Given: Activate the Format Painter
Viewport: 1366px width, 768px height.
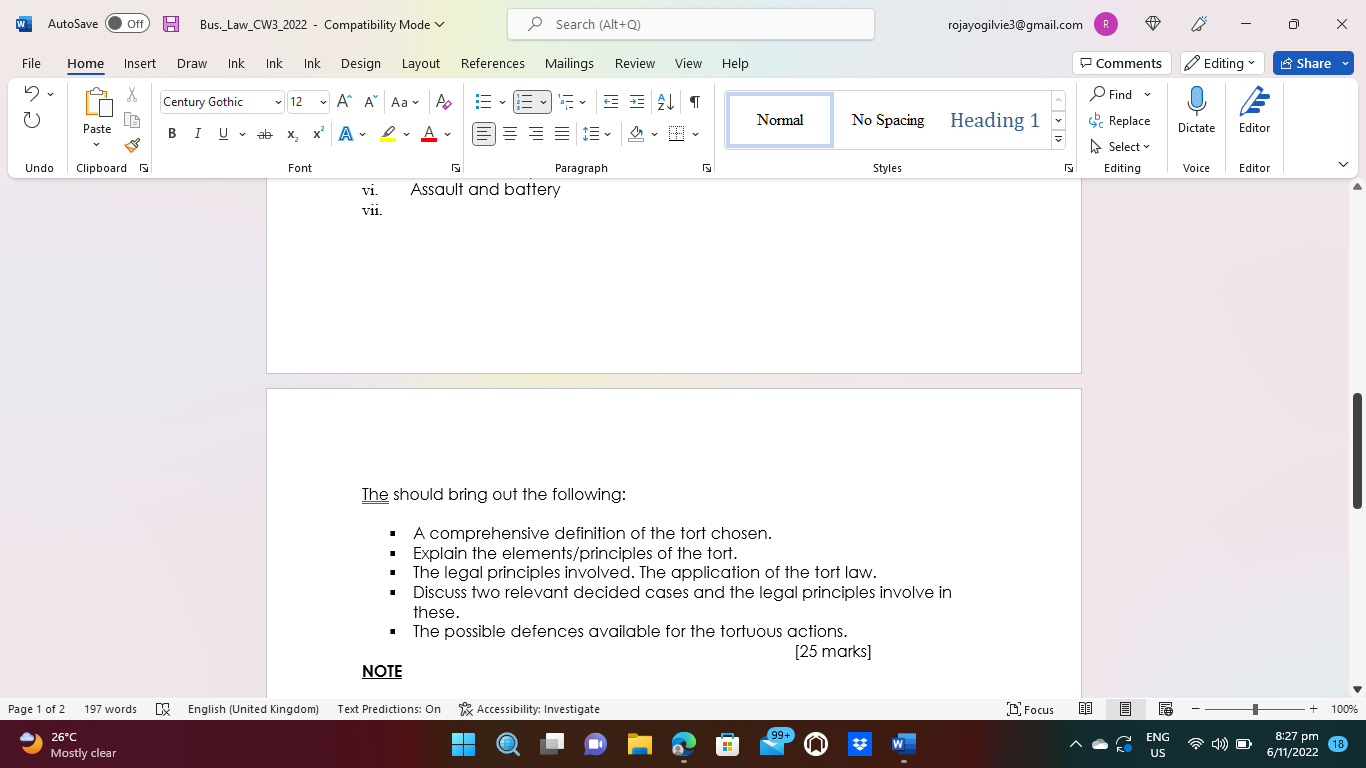Looking at the screenshot, I should pyautogui.click(x=131, y=145).
